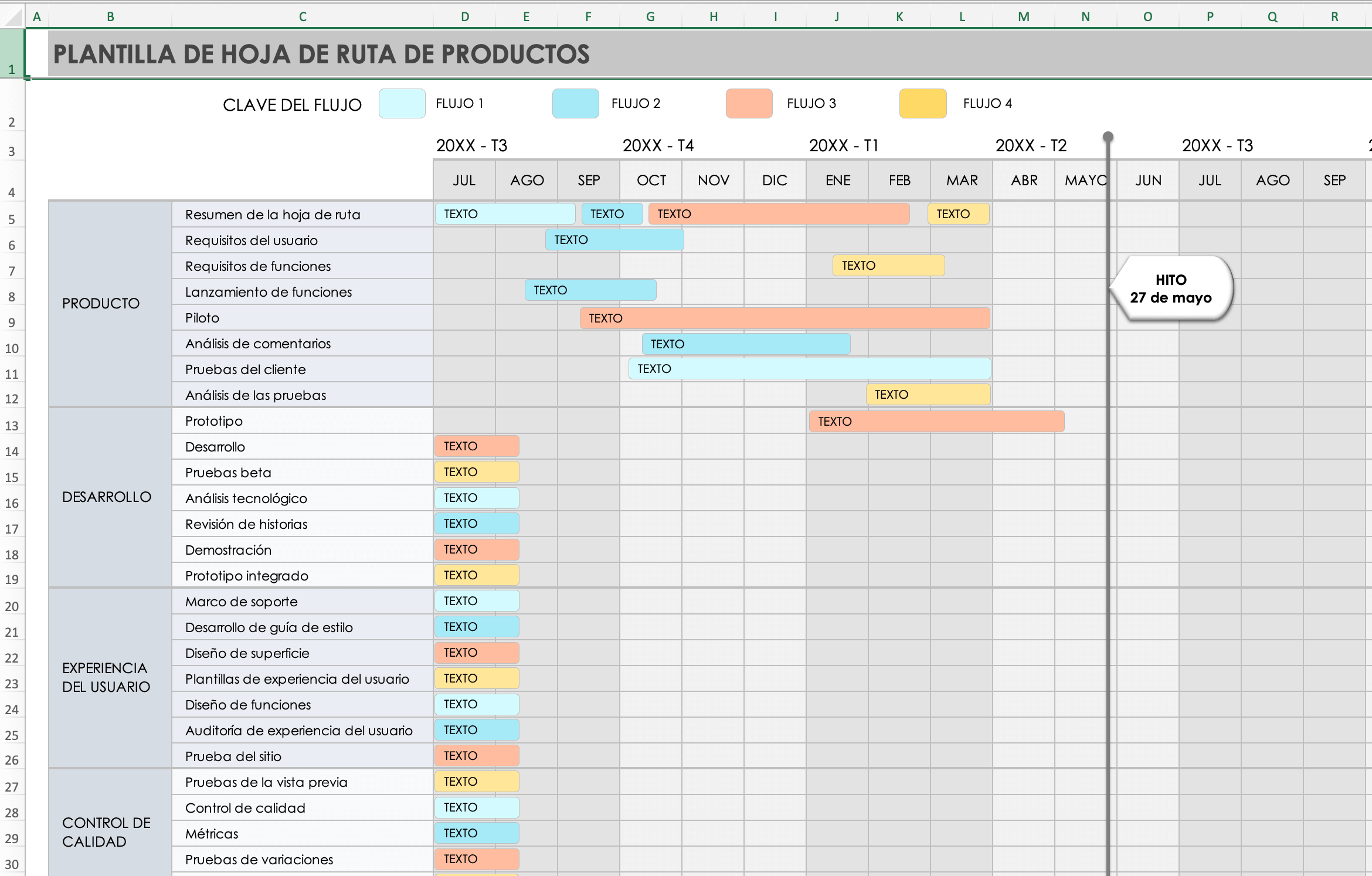Select the long salmon bar in Resumen row

[x=779, y=214]
